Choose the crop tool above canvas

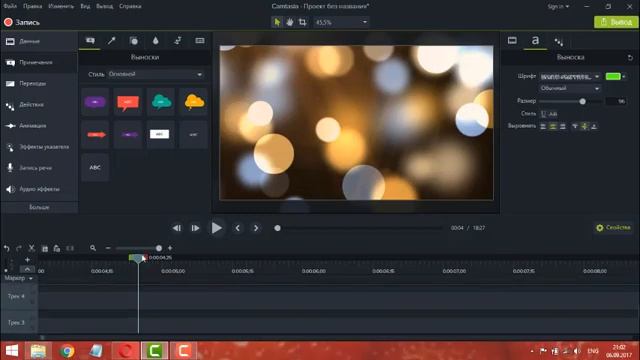click(302, 22)
